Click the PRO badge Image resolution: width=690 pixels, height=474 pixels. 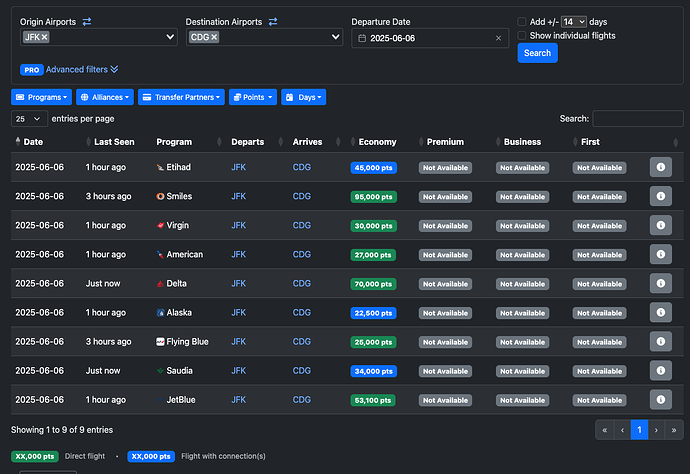(x=31, y=70)
